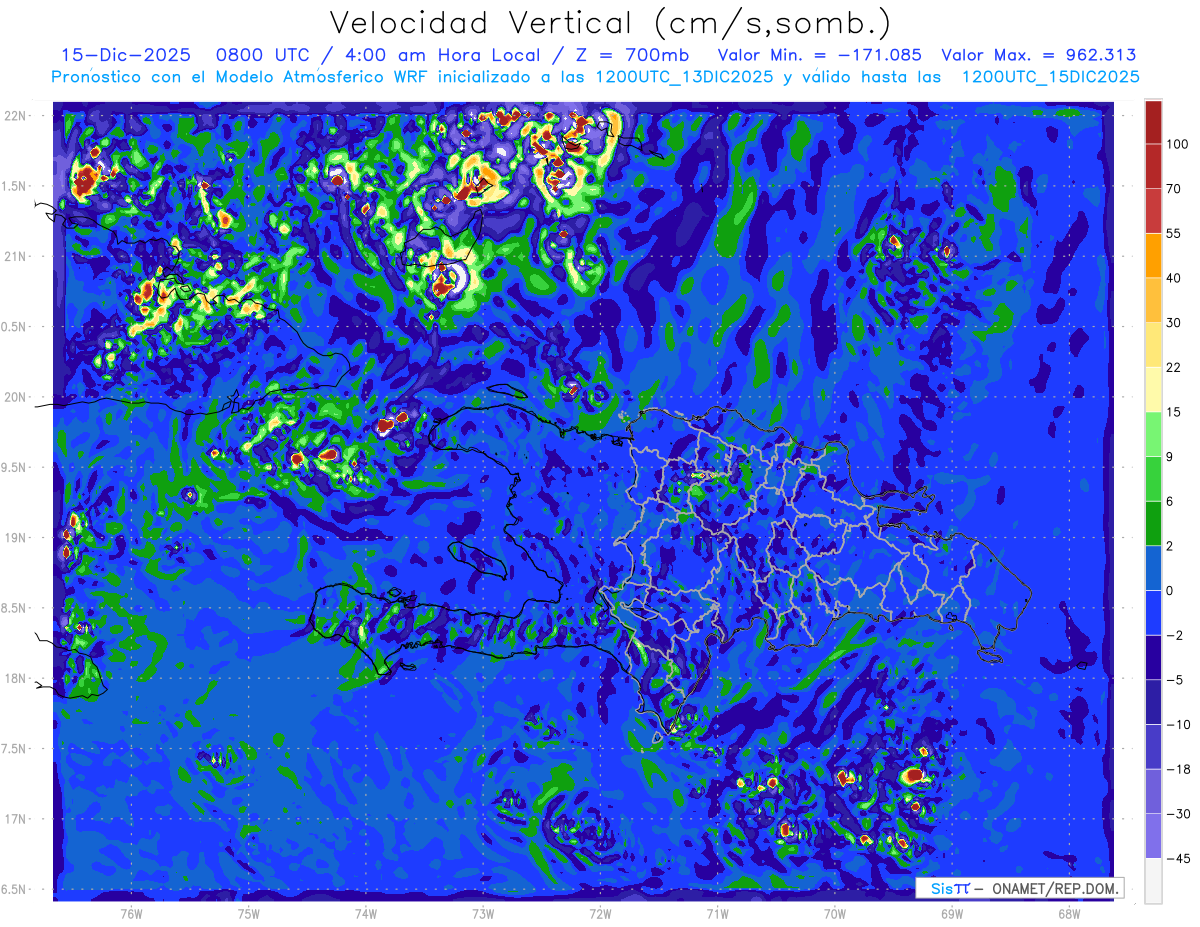Pick the light green colorbar segment between 9 and 15
1200x927 pixels.
(x=1153, y=434)
